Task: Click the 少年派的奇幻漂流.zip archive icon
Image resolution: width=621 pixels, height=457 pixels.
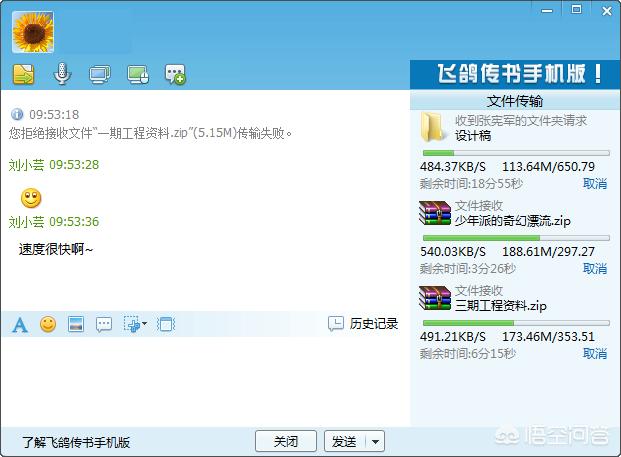Action: pos(435,213)
